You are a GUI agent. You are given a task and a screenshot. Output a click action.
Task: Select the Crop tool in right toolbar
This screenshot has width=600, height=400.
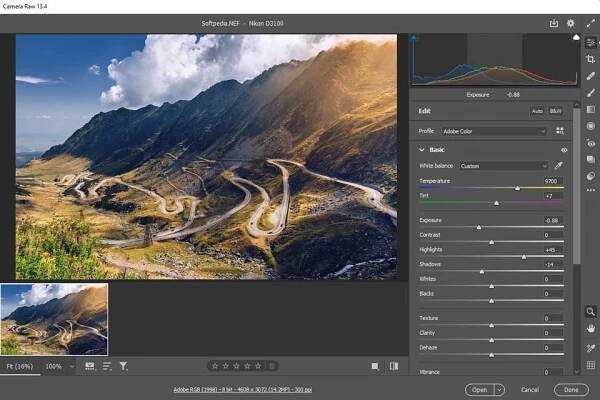pyautogui.click(x=591, y=59)
